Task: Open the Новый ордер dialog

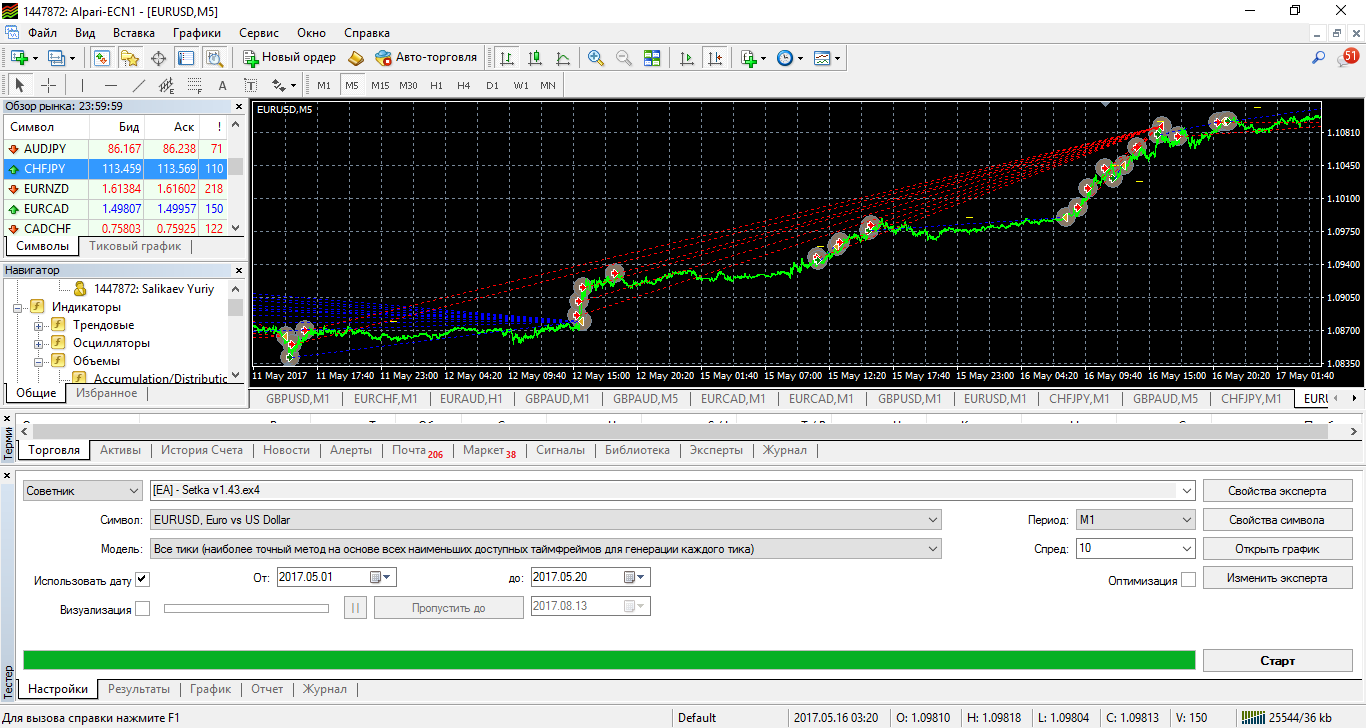Action: [290, 58]
